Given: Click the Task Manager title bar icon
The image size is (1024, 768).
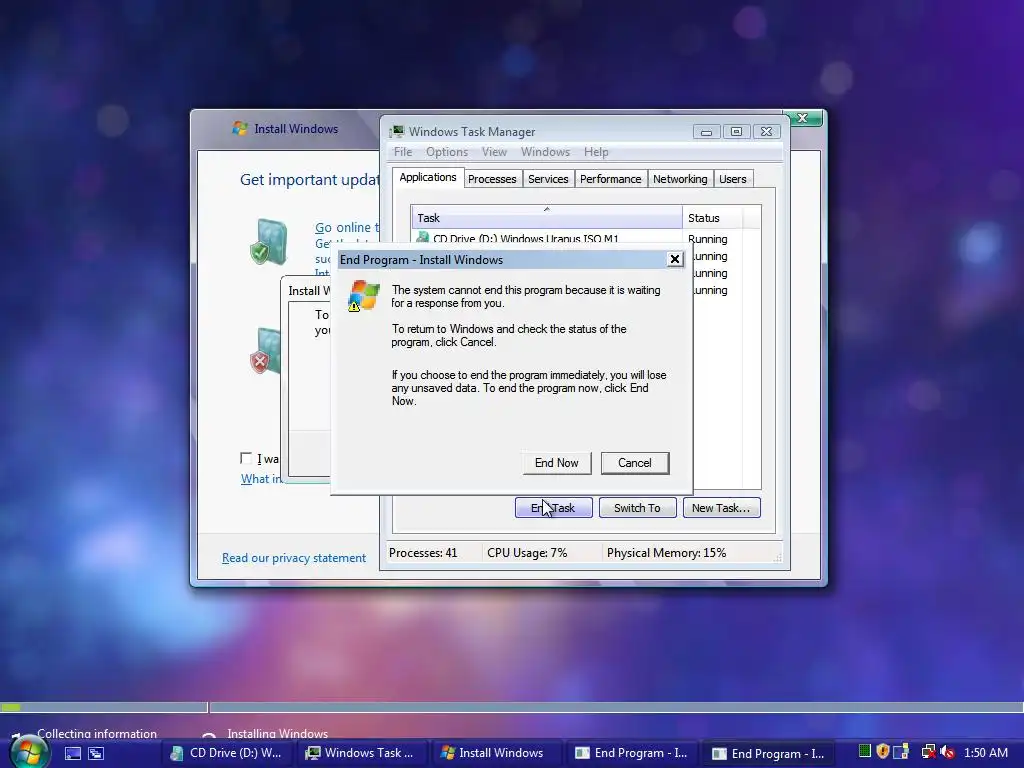Looking at the screenshot, I should tap(397, 131).
